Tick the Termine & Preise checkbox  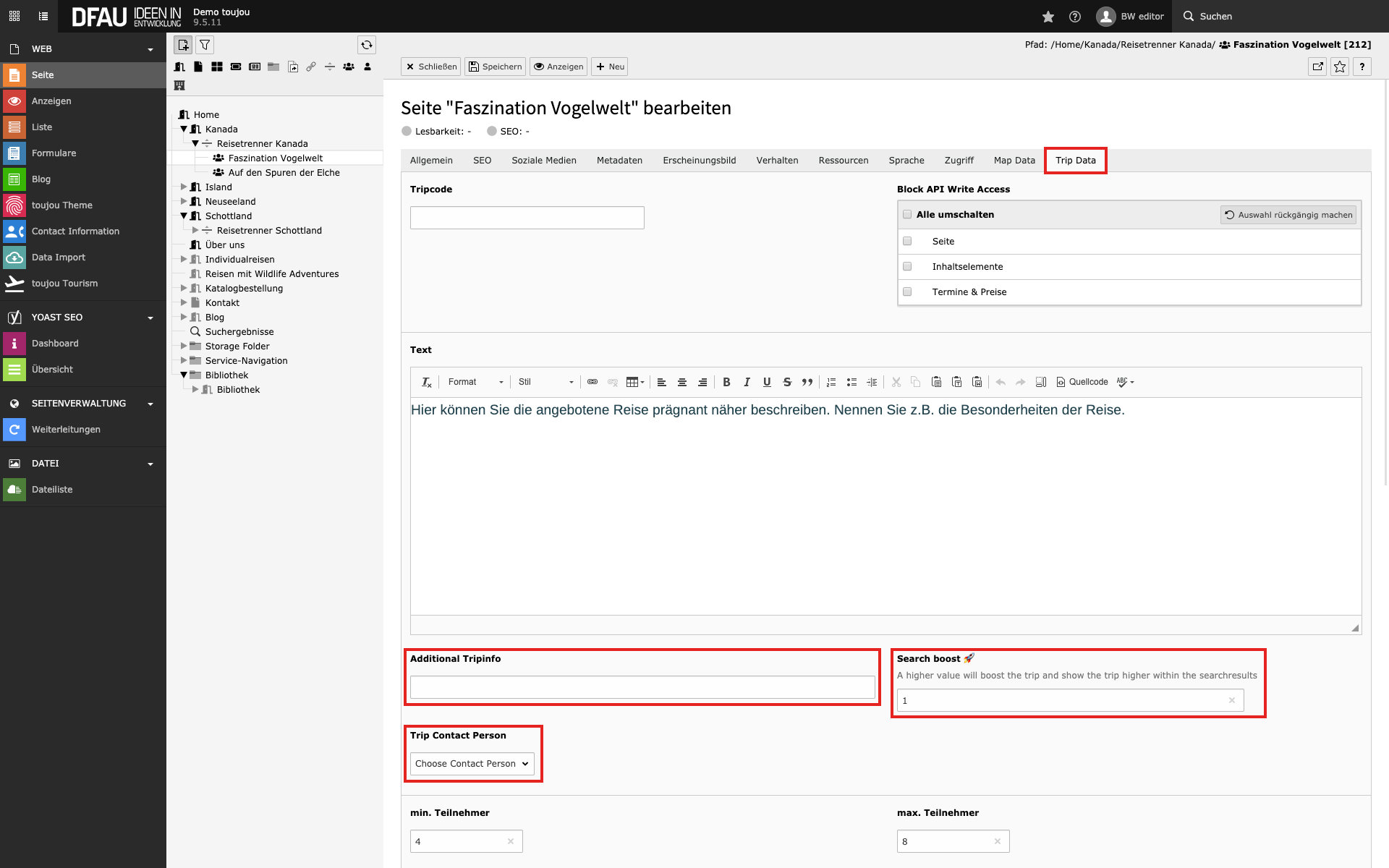coord(907,292)
